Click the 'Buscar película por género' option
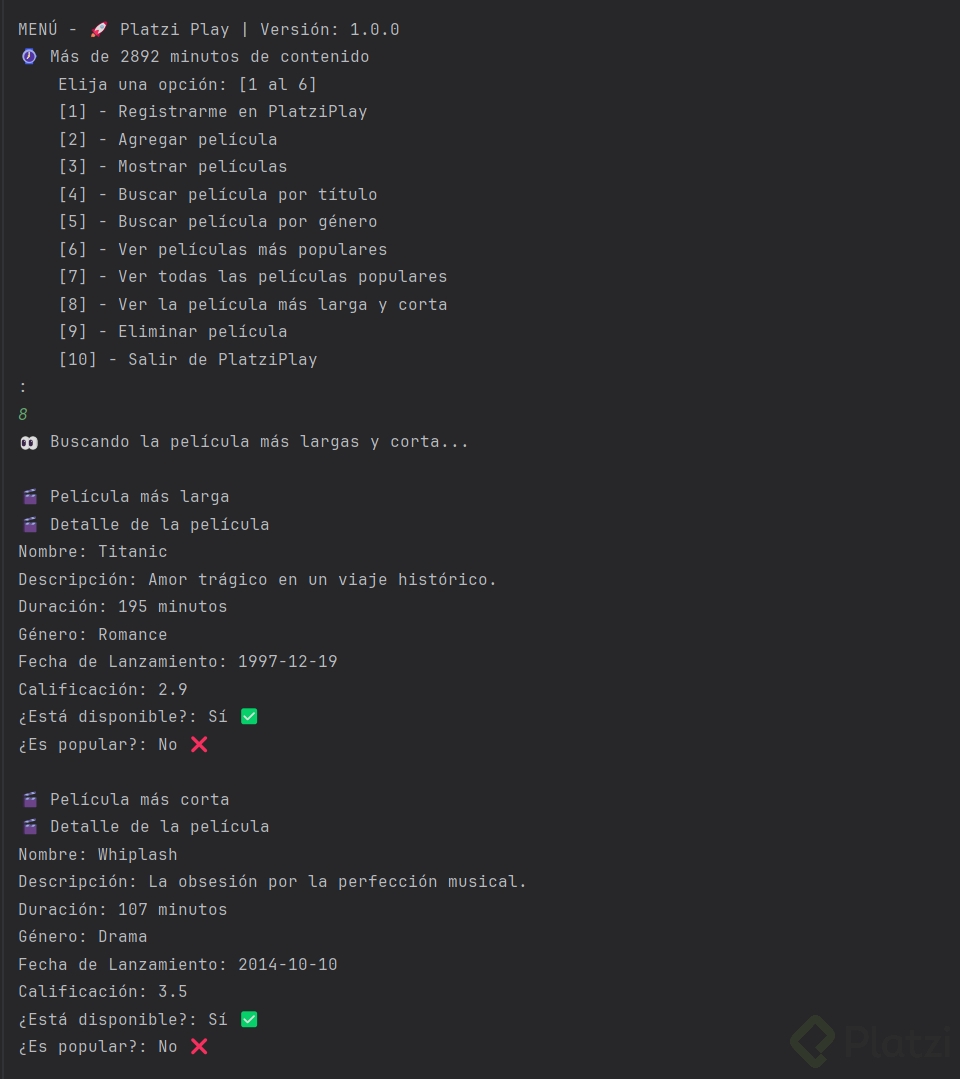Screen dimensions: 960x1079 [x=218, y=222]
